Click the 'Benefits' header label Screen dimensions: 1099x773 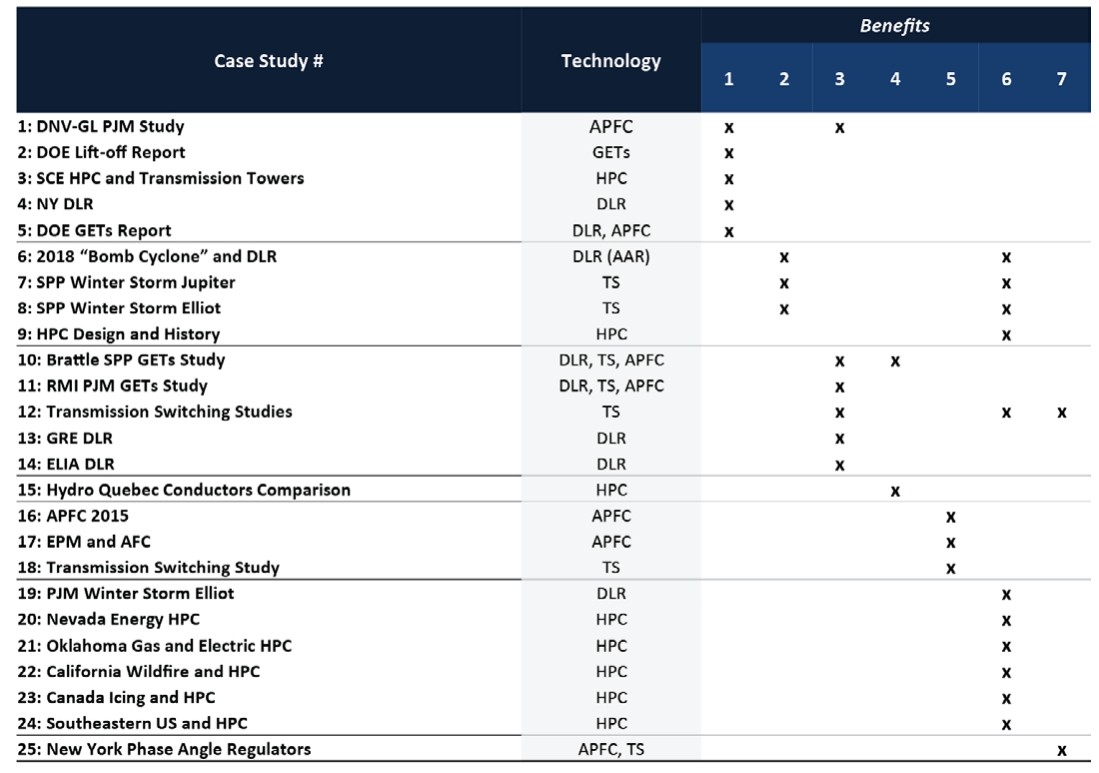tap(894, 26)
